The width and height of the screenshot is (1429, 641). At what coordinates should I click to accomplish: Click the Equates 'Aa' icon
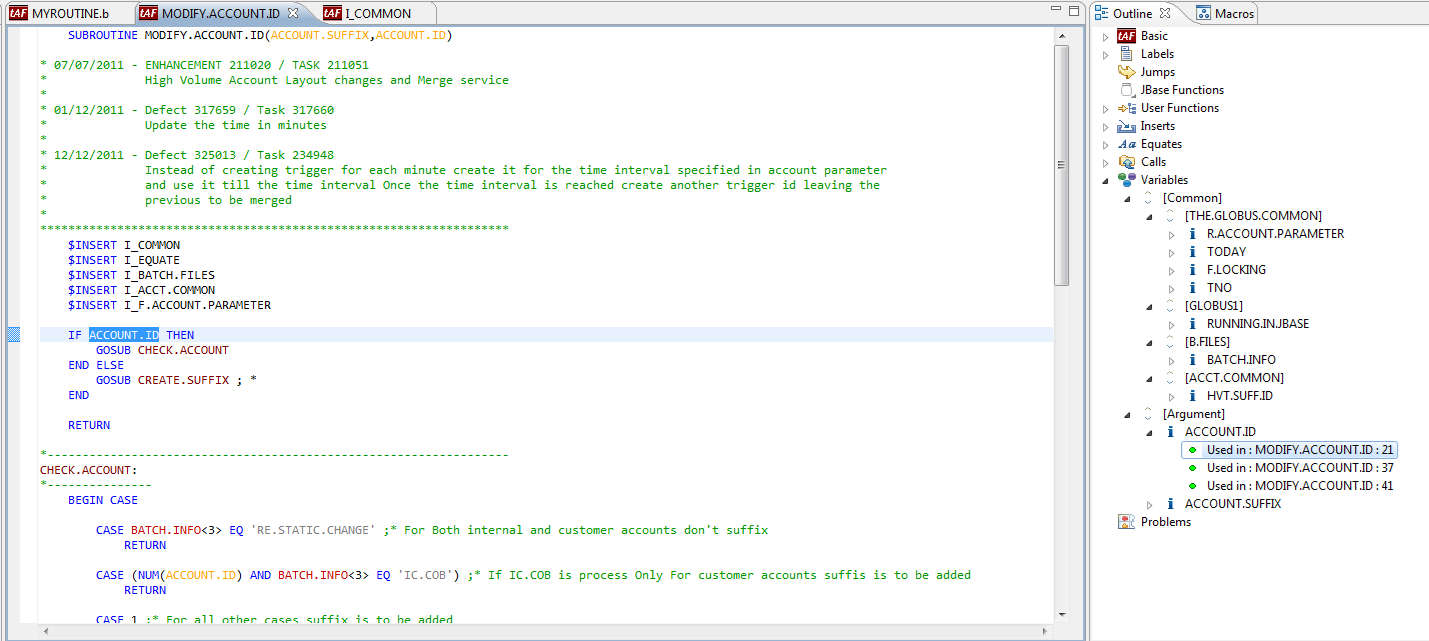pos(1126,144)
